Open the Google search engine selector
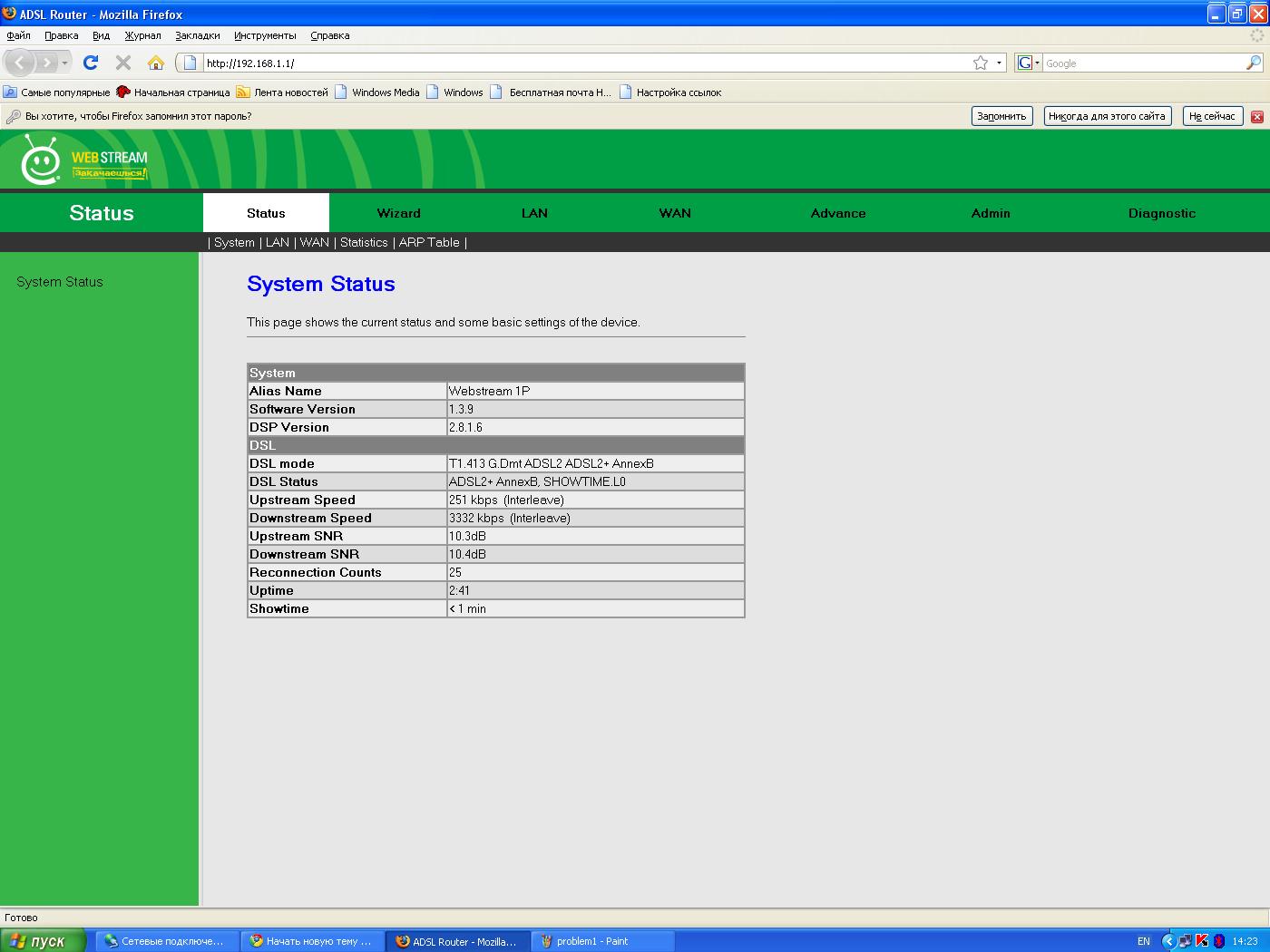The height and width of the screenshot is (952, 1270). [x=1028, y=63]
